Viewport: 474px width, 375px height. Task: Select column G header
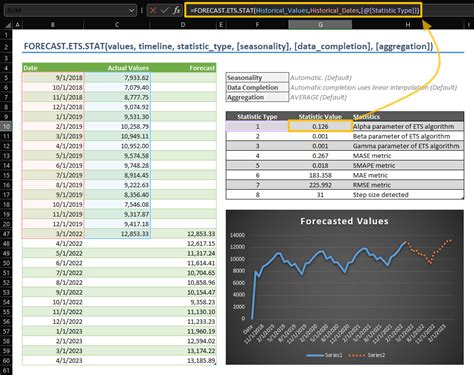click(x=320, y=24)
